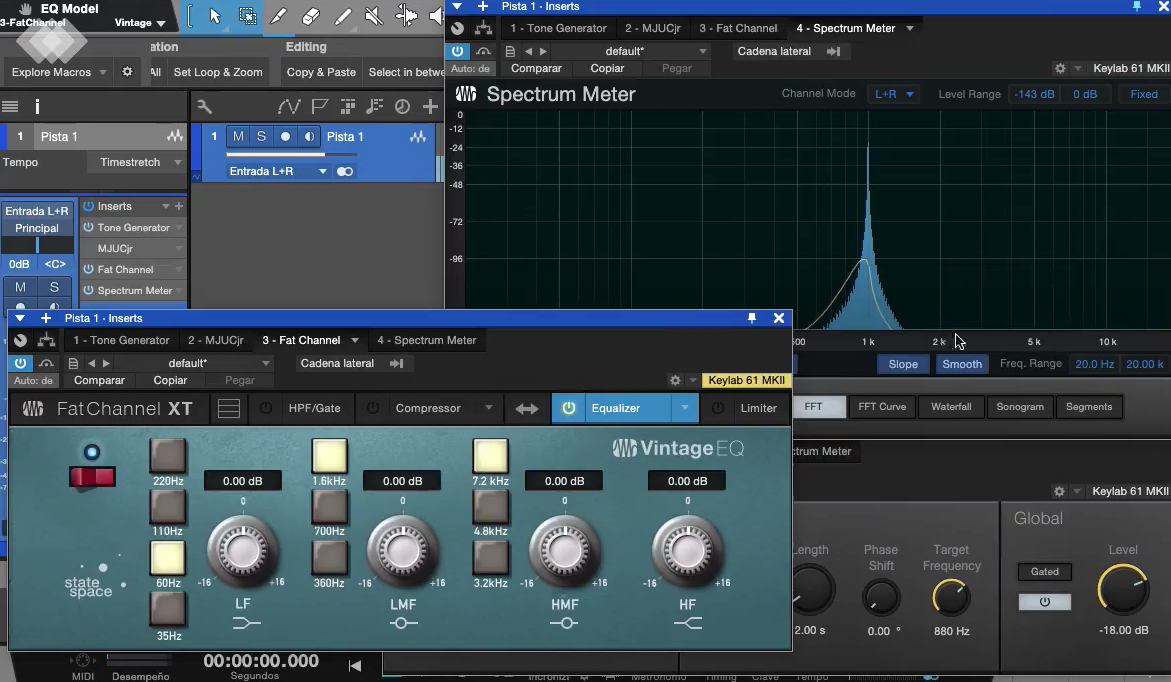Open the Compressor model dropdown arrow

(488, 408)
